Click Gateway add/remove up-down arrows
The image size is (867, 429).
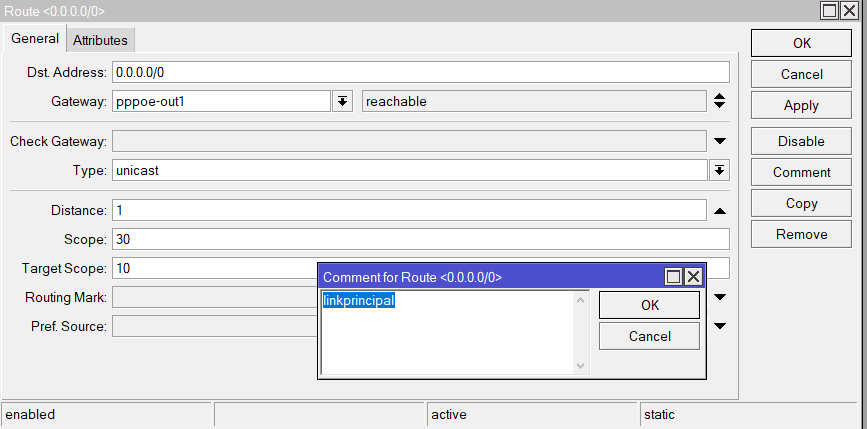719,102
